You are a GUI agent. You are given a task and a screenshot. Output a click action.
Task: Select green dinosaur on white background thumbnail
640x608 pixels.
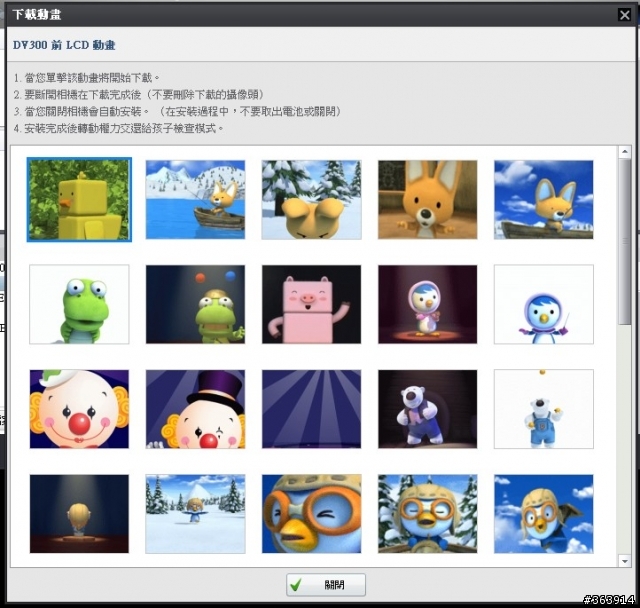click(x=79, y=304)
